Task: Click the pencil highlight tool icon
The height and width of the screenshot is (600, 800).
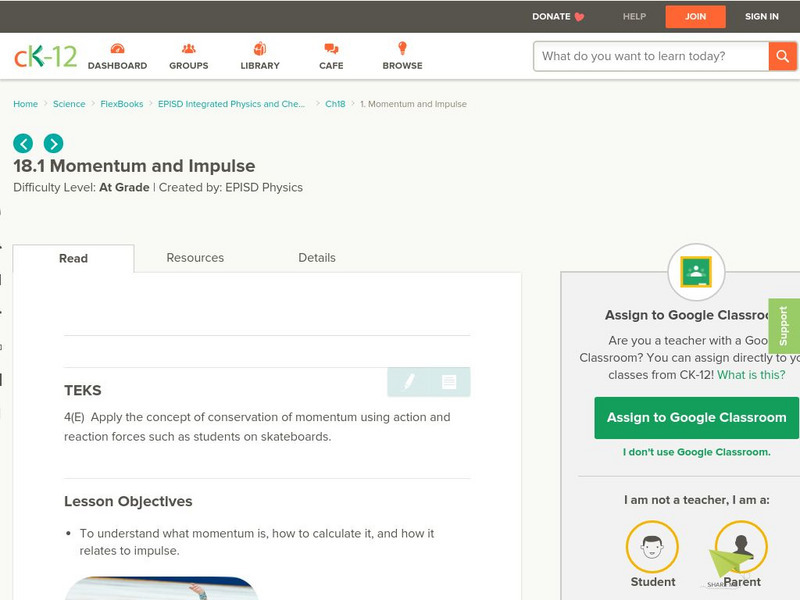Action: tap(409, 382)
